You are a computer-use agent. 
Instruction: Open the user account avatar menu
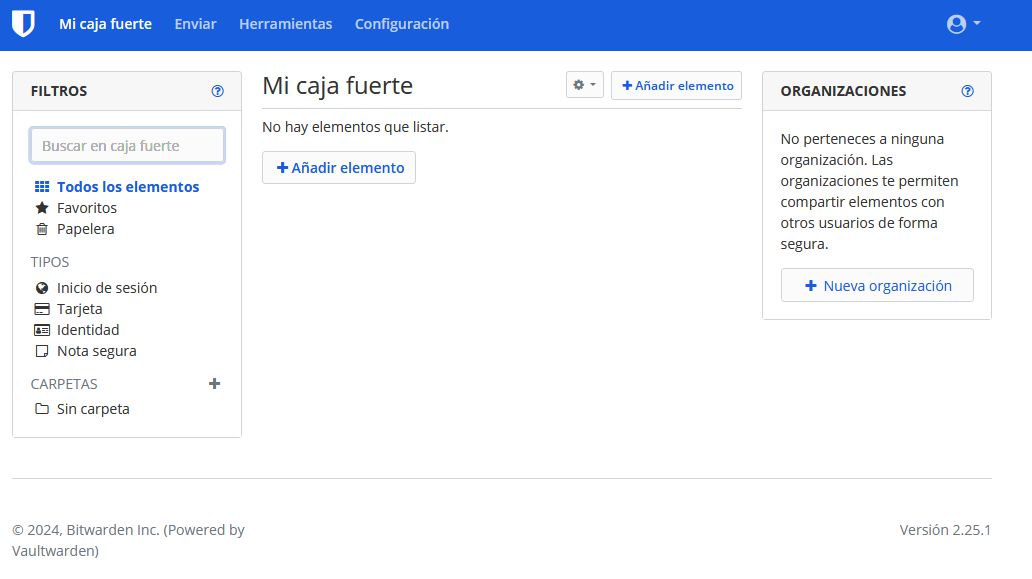coord(963,24)
